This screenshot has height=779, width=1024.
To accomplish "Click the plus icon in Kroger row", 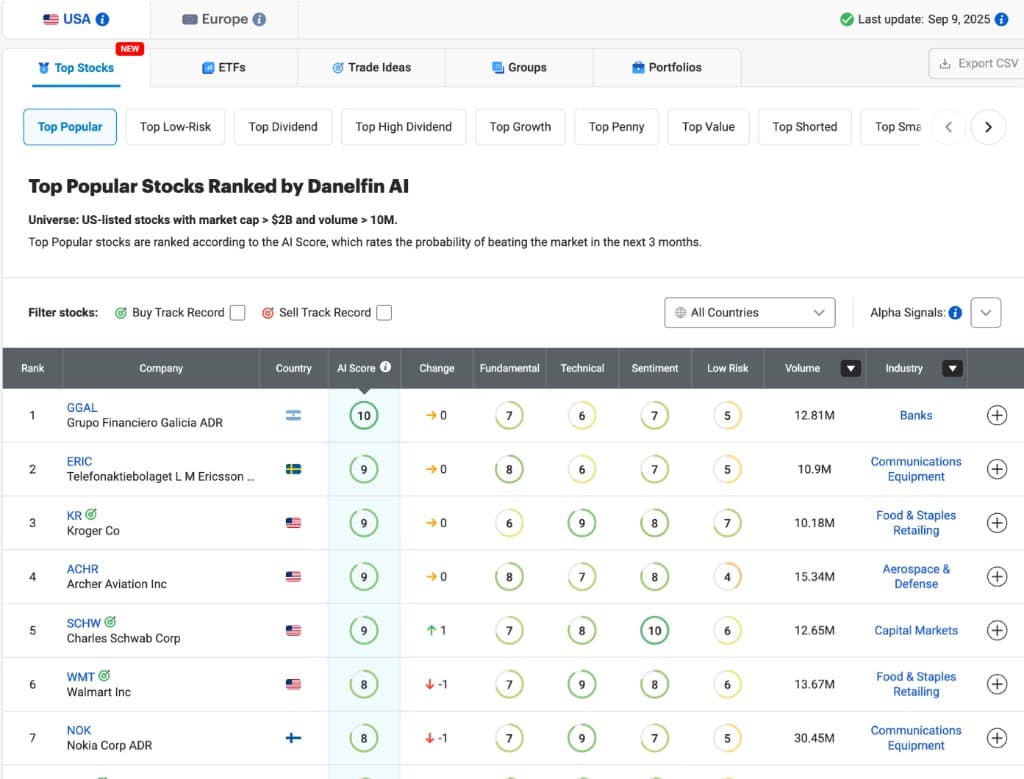I will tap(997, 523).
